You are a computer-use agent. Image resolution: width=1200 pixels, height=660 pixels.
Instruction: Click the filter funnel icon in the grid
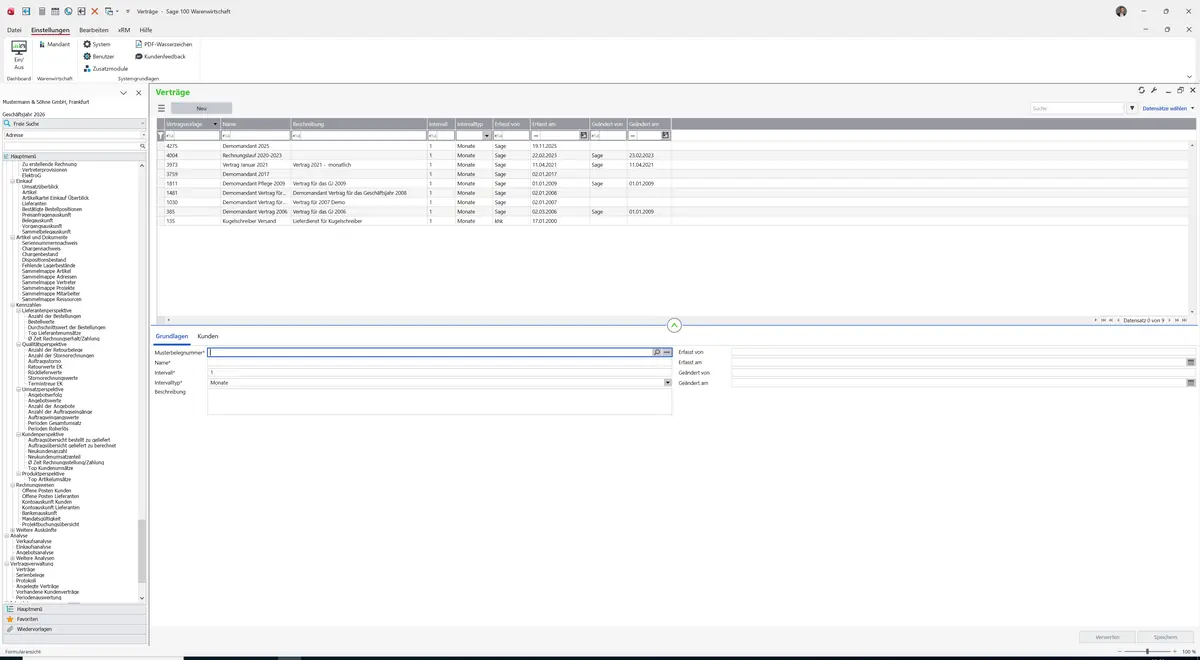point(161,135)
